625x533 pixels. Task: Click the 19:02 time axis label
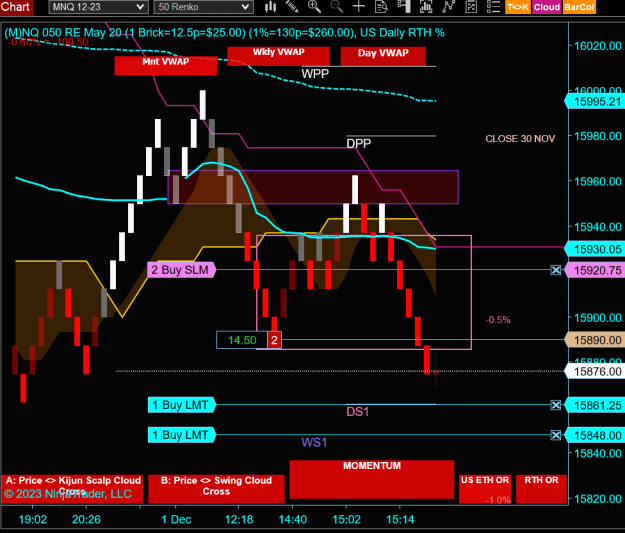pos(33,519)
